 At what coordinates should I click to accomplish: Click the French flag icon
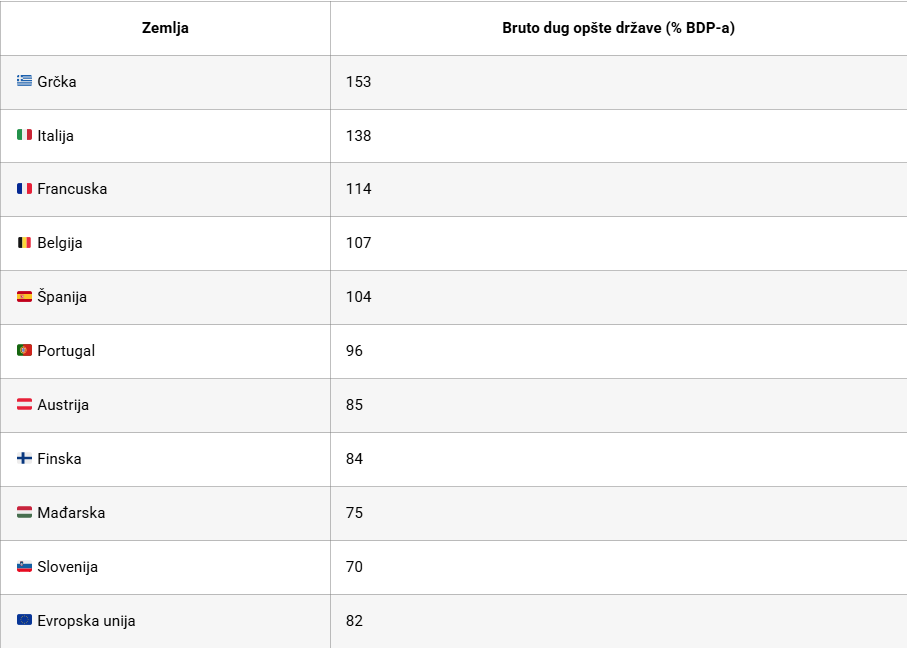tap(24, 189)
